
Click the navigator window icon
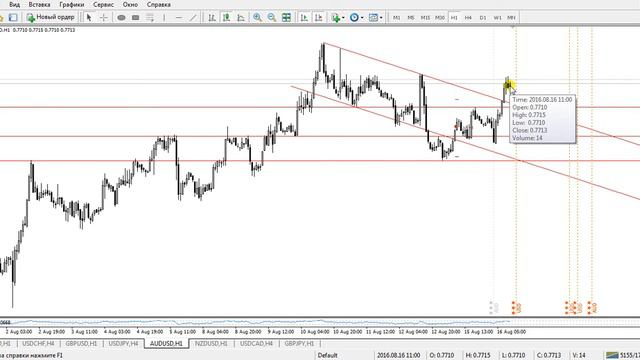(x=13, y=18)
